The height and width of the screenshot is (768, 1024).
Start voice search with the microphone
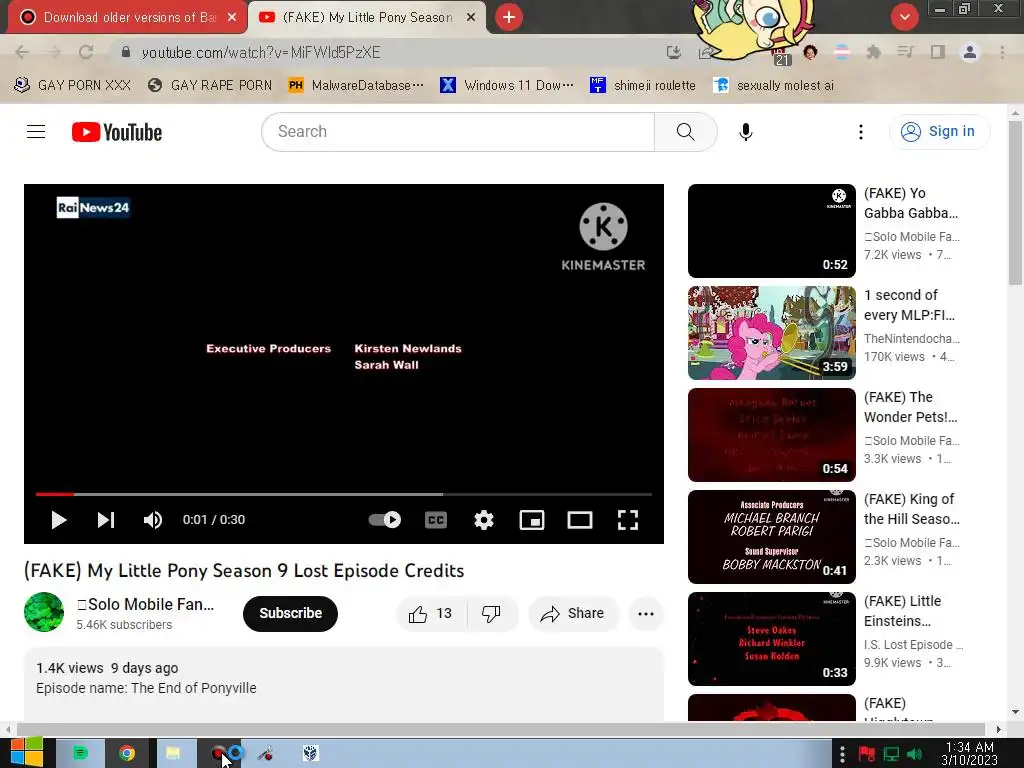746,132
